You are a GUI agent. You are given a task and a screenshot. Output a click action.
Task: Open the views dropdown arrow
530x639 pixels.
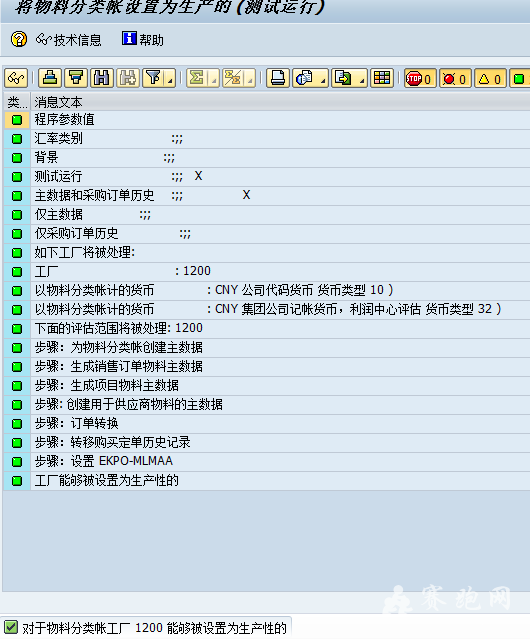323,78
